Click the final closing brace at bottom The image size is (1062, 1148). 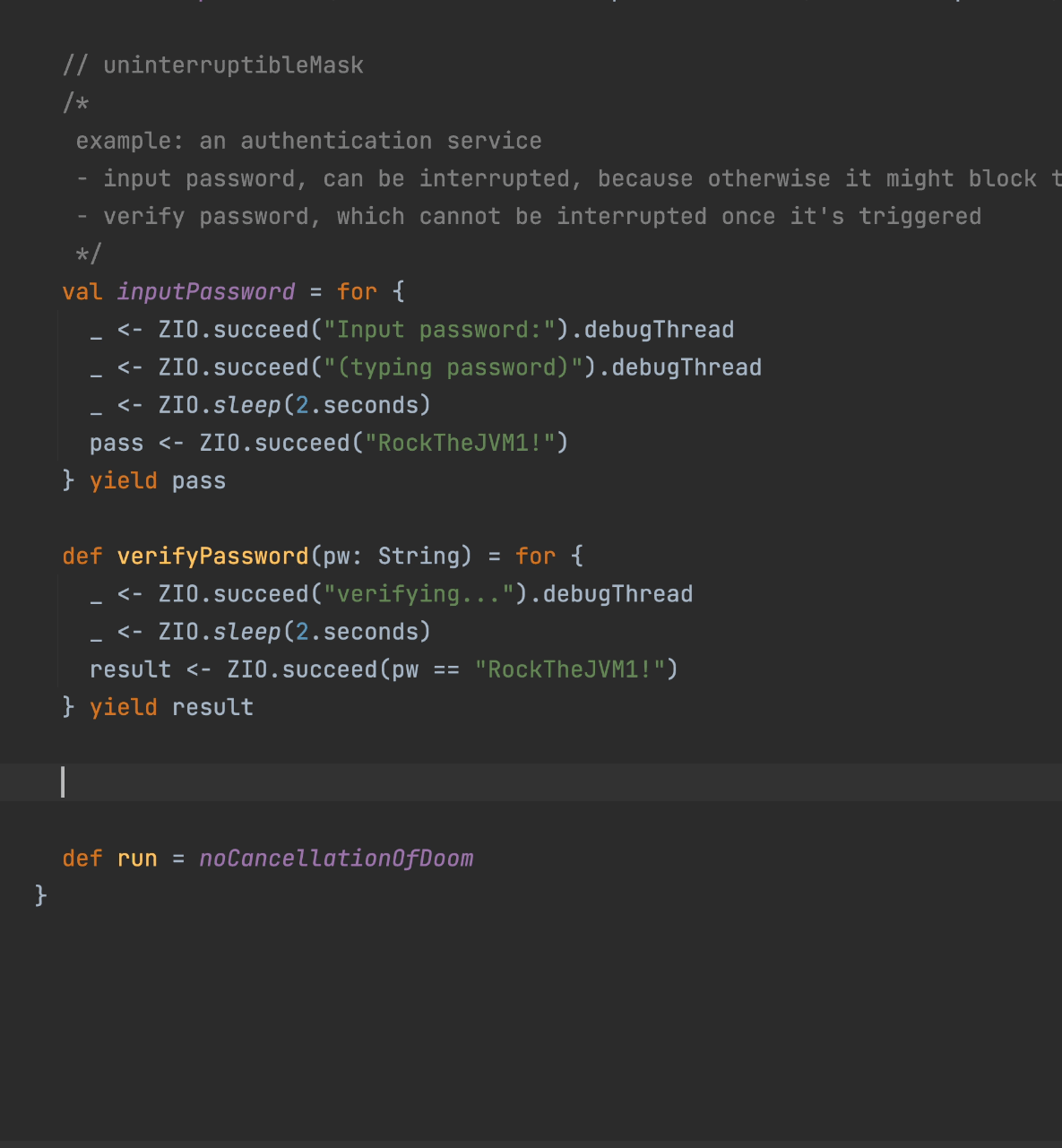click(x=40, y=895)
